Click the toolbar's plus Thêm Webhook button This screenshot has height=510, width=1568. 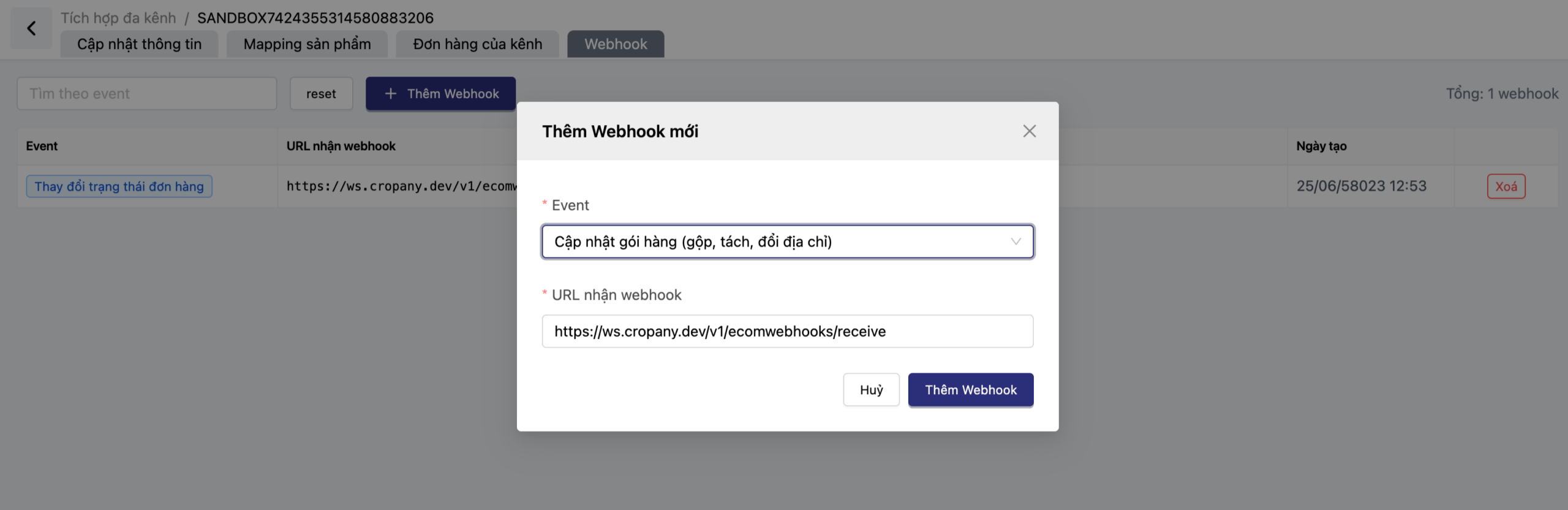pyautogui.click(x=440, y=94)
